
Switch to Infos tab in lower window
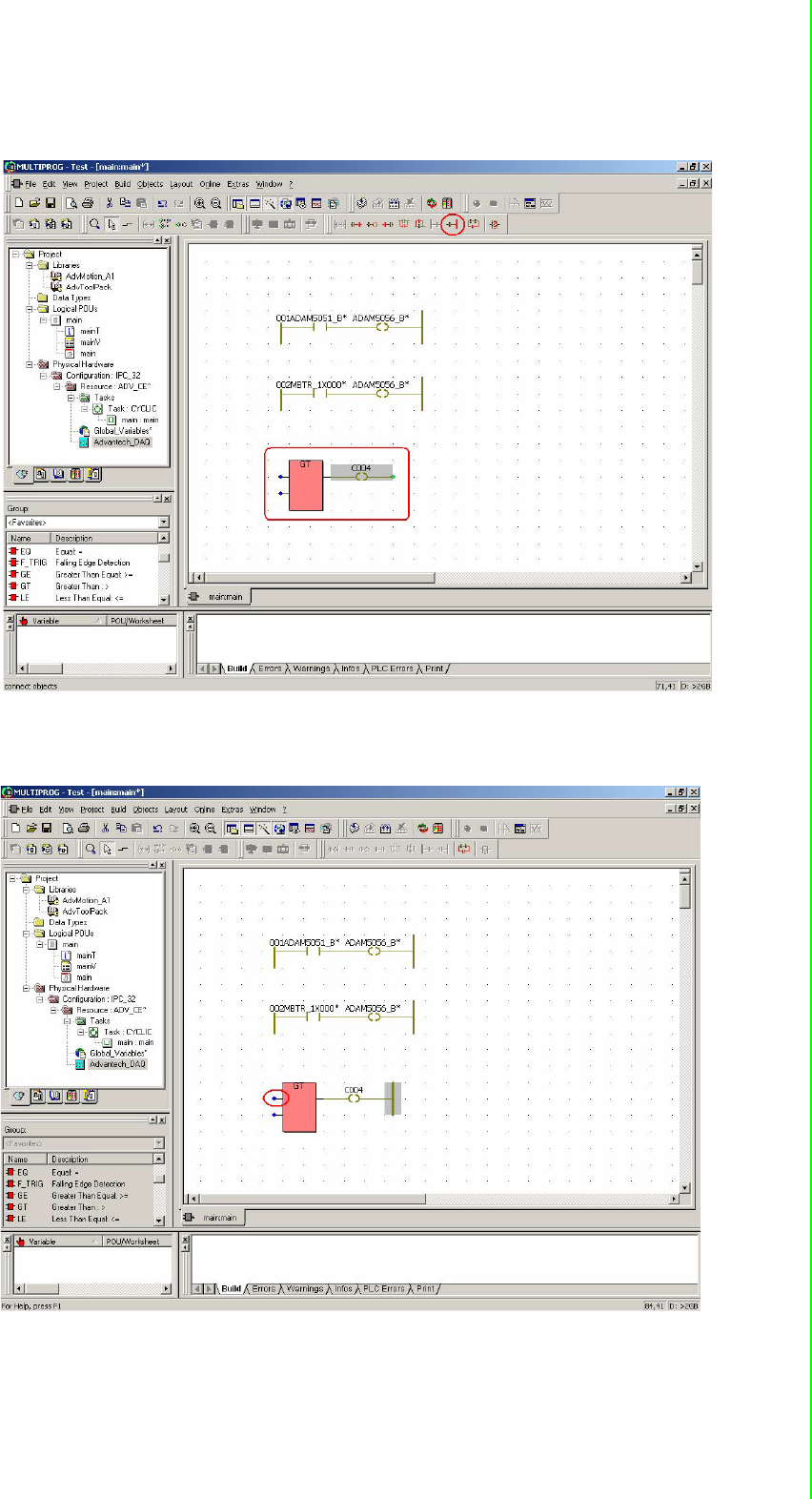pyautogui.click(x=343, y=1289)
